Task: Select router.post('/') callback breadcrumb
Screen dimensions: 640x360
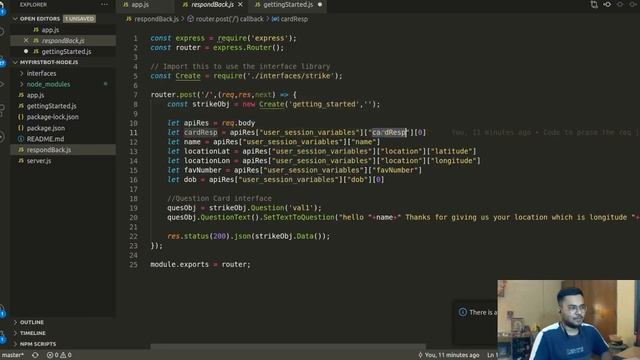Action: [229, 19]
